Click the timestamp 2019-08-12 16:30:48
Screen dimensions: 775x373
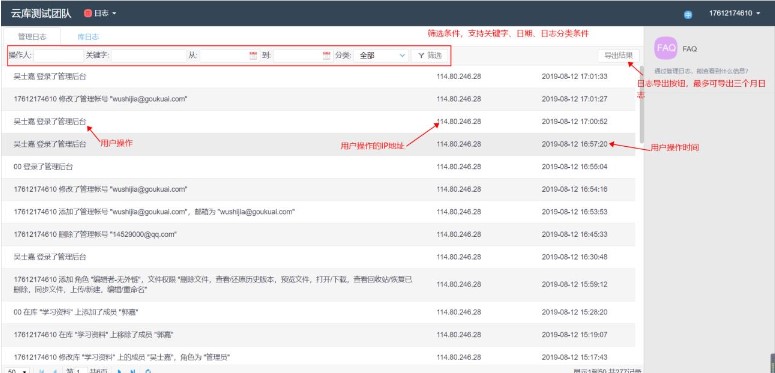pos(574,257)
